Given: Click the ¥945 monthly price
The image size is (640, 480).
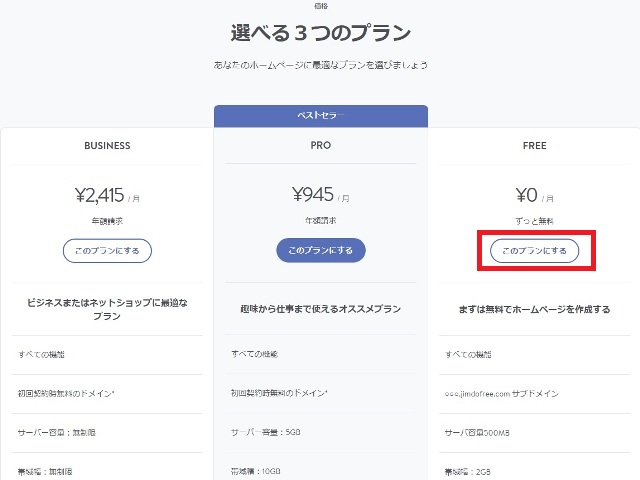Looking at the screenshot, I should (x=314, y=195).
